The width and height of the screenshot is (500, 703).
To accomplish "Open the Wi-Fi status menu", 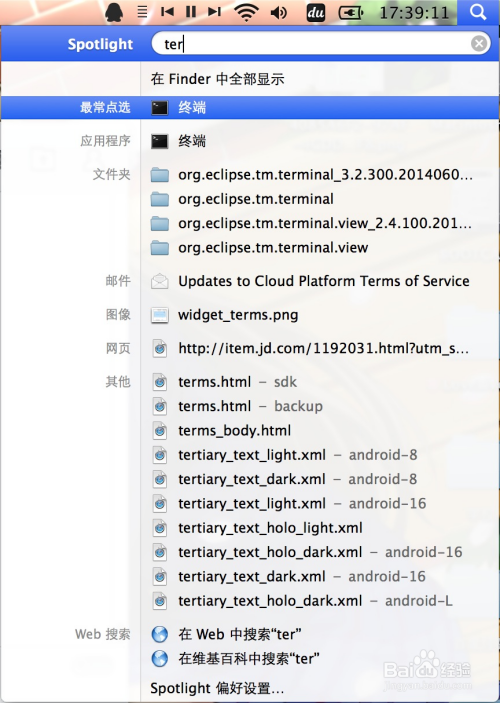I will pos(246,12).
